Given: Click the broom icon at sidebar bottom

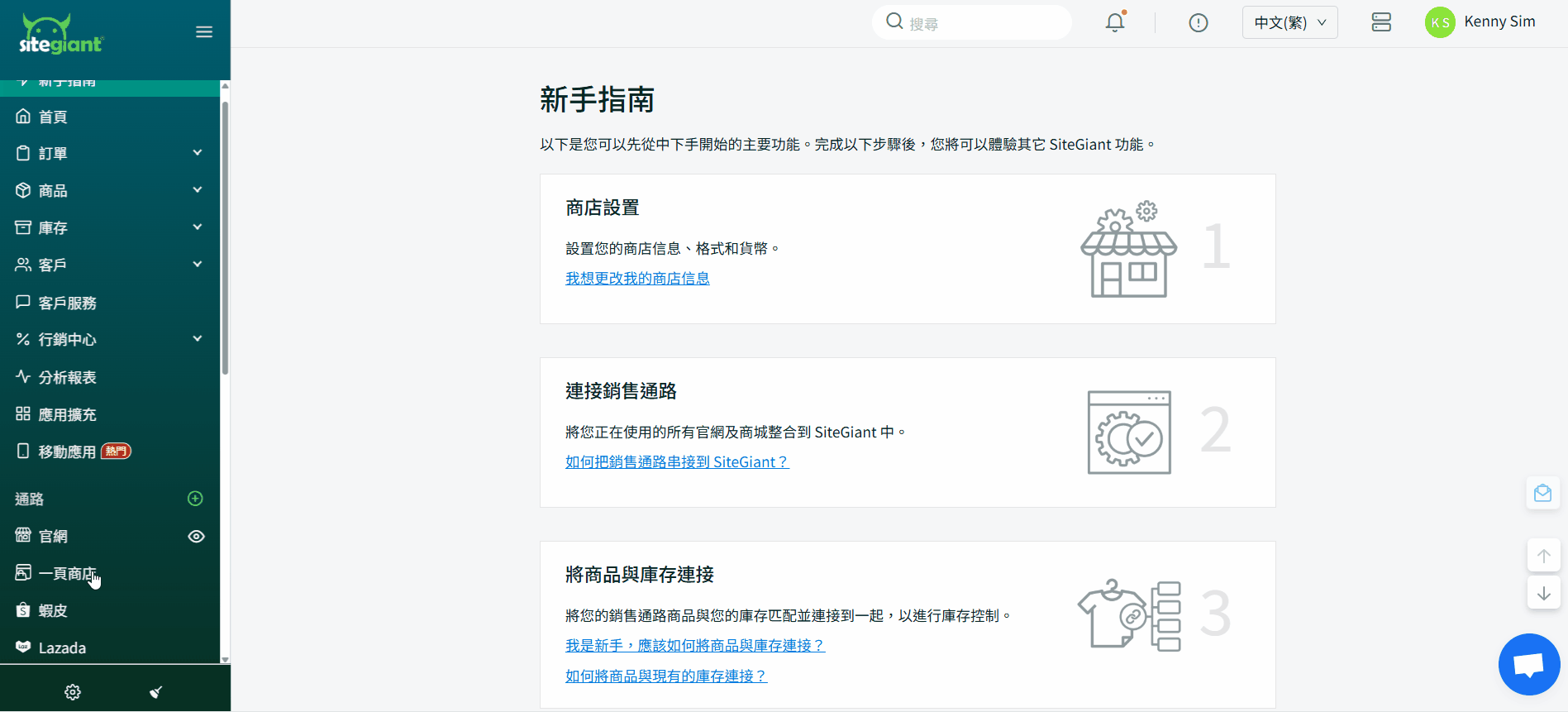Looking at the screenshot, I should (x=155, y=692).
